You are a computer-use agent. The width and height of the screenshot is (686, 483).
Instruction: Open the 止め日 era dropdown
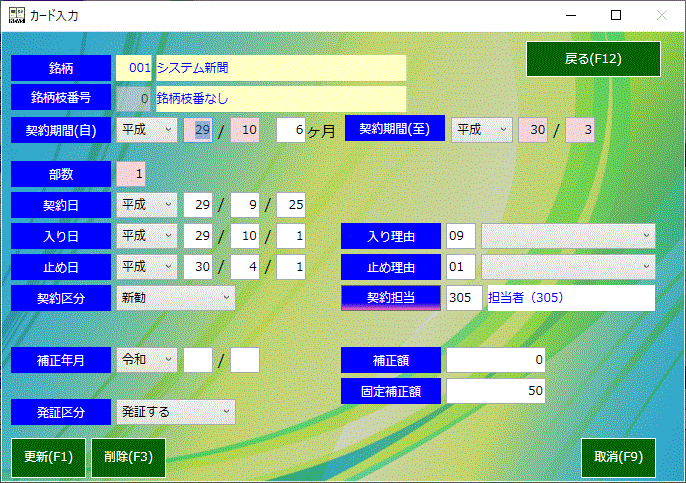click(147, 267)
